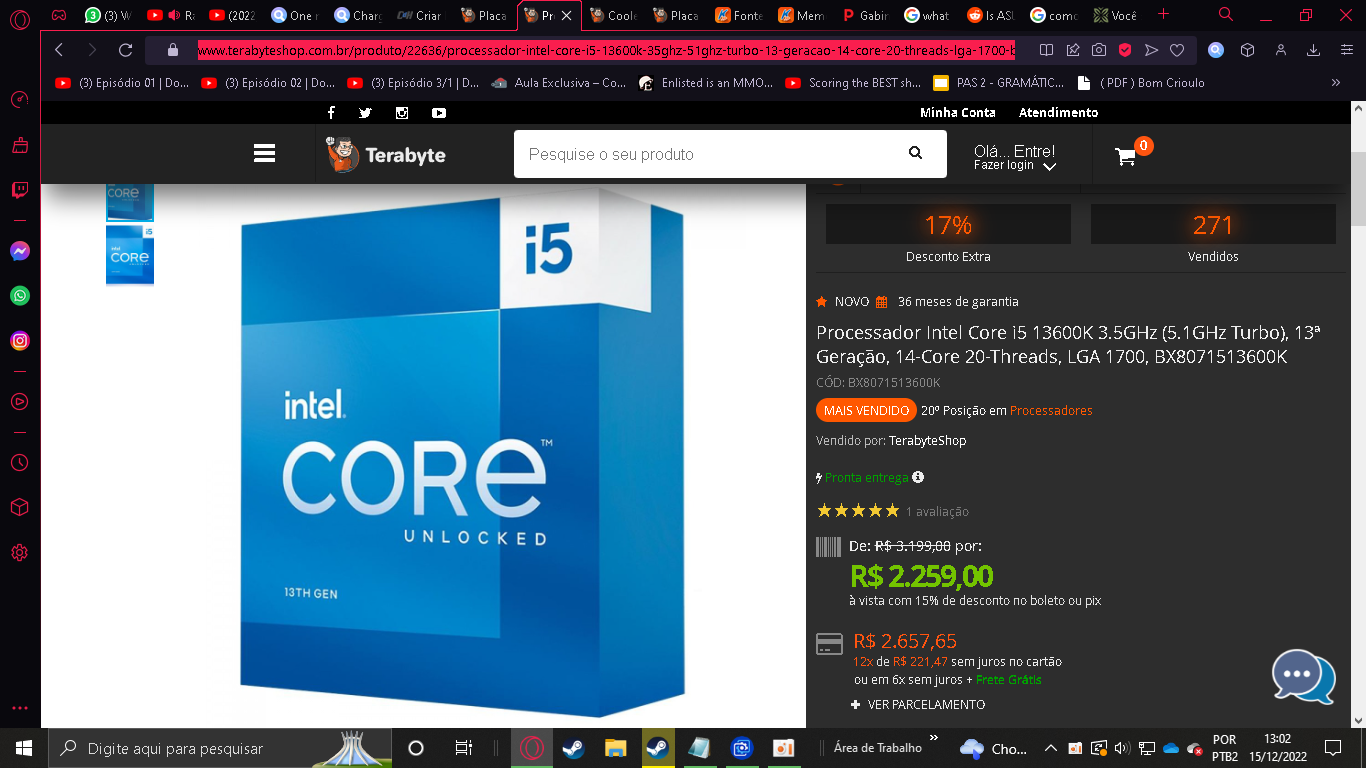
Task: Add page to bookmarks heart icon
Action: point(1177,50)
